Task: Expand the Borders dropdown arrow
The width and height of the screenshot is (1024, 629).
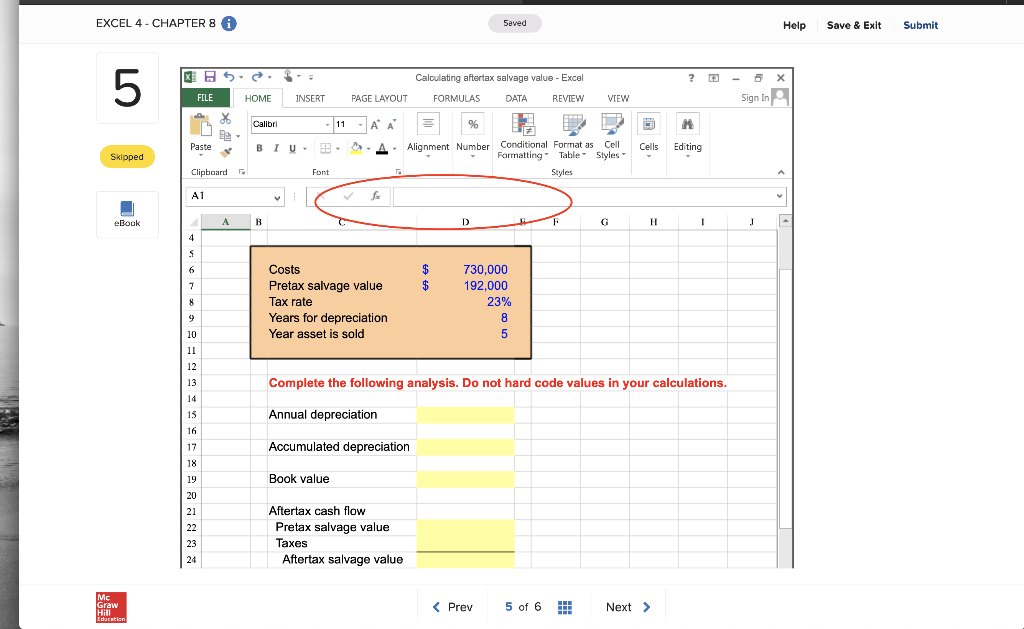Action: tap(338, 148)
